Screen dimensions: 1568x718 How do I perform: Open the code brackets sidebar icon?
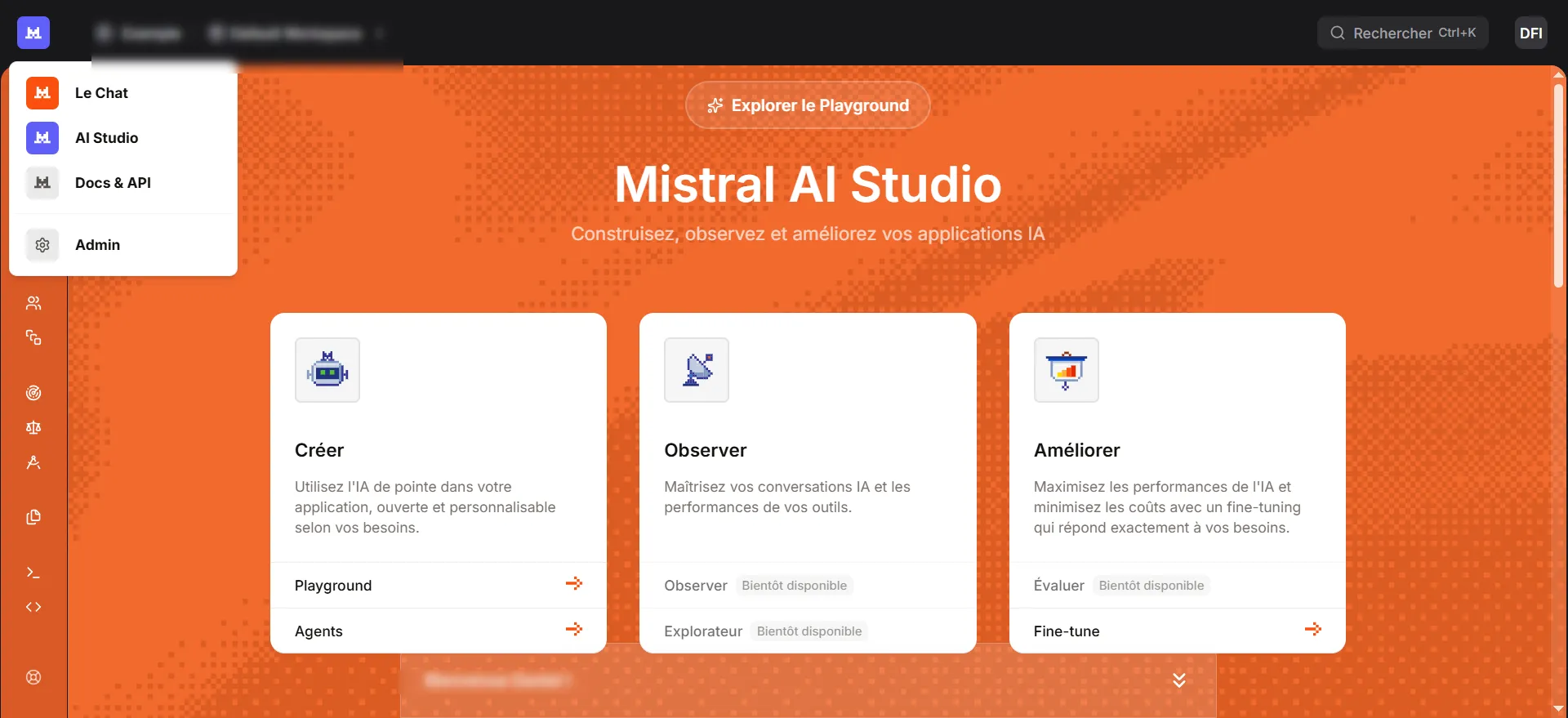[33, 607]
